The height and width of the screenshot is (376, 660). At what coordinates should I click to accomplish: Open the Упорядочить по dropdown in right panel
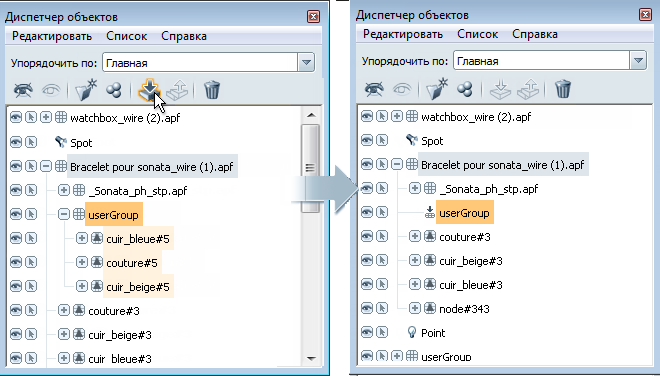pyautogui.click(x=638, y=61)
